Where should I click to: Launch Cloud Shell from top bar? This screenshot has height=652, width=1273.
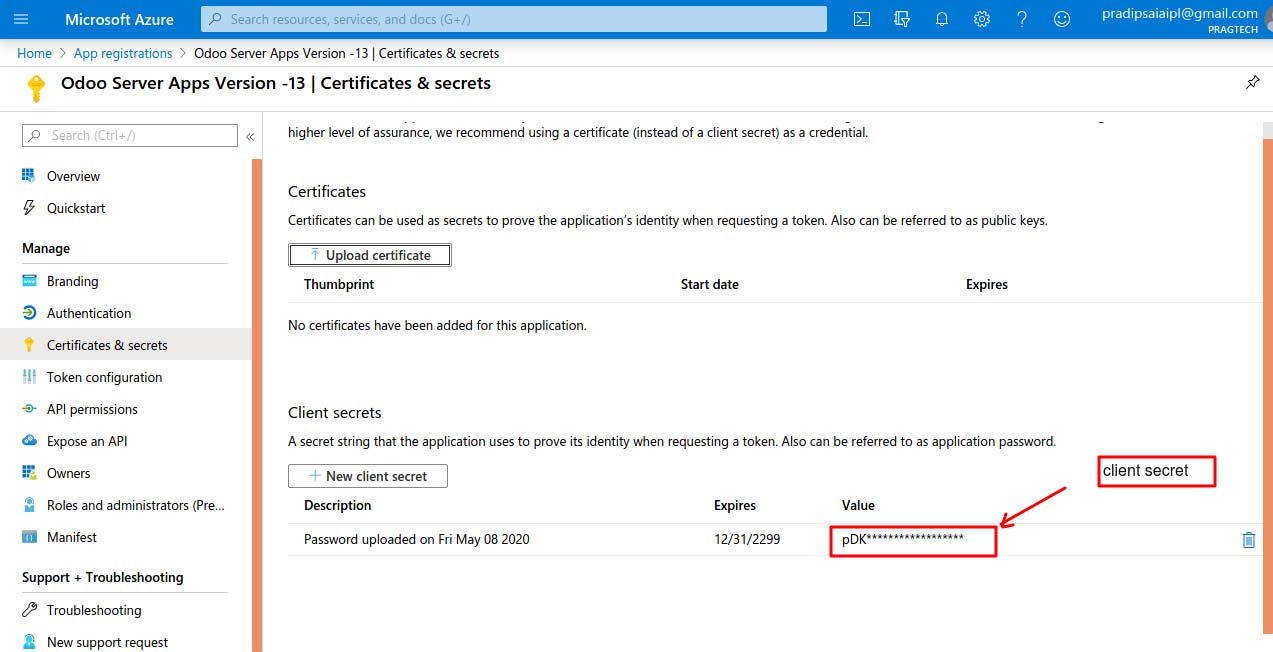pos(861,19)
